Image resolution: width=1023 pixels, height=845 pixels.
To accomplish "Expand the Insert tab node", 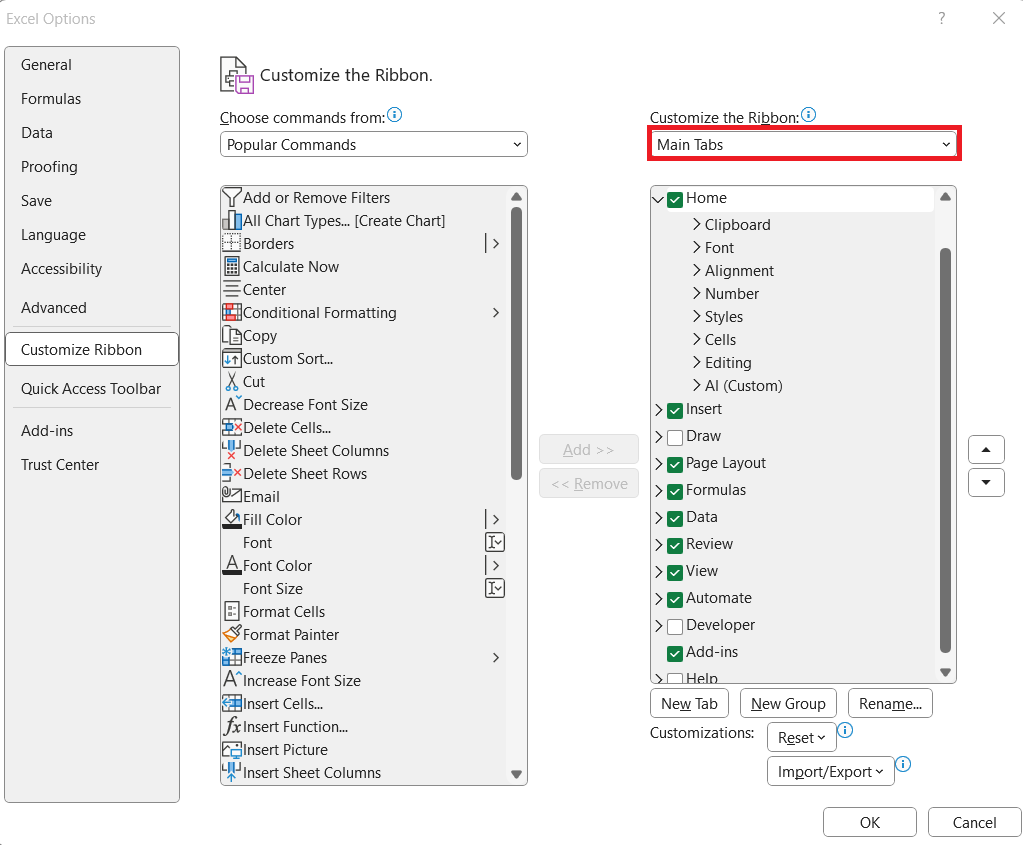I will pos(658,410).
